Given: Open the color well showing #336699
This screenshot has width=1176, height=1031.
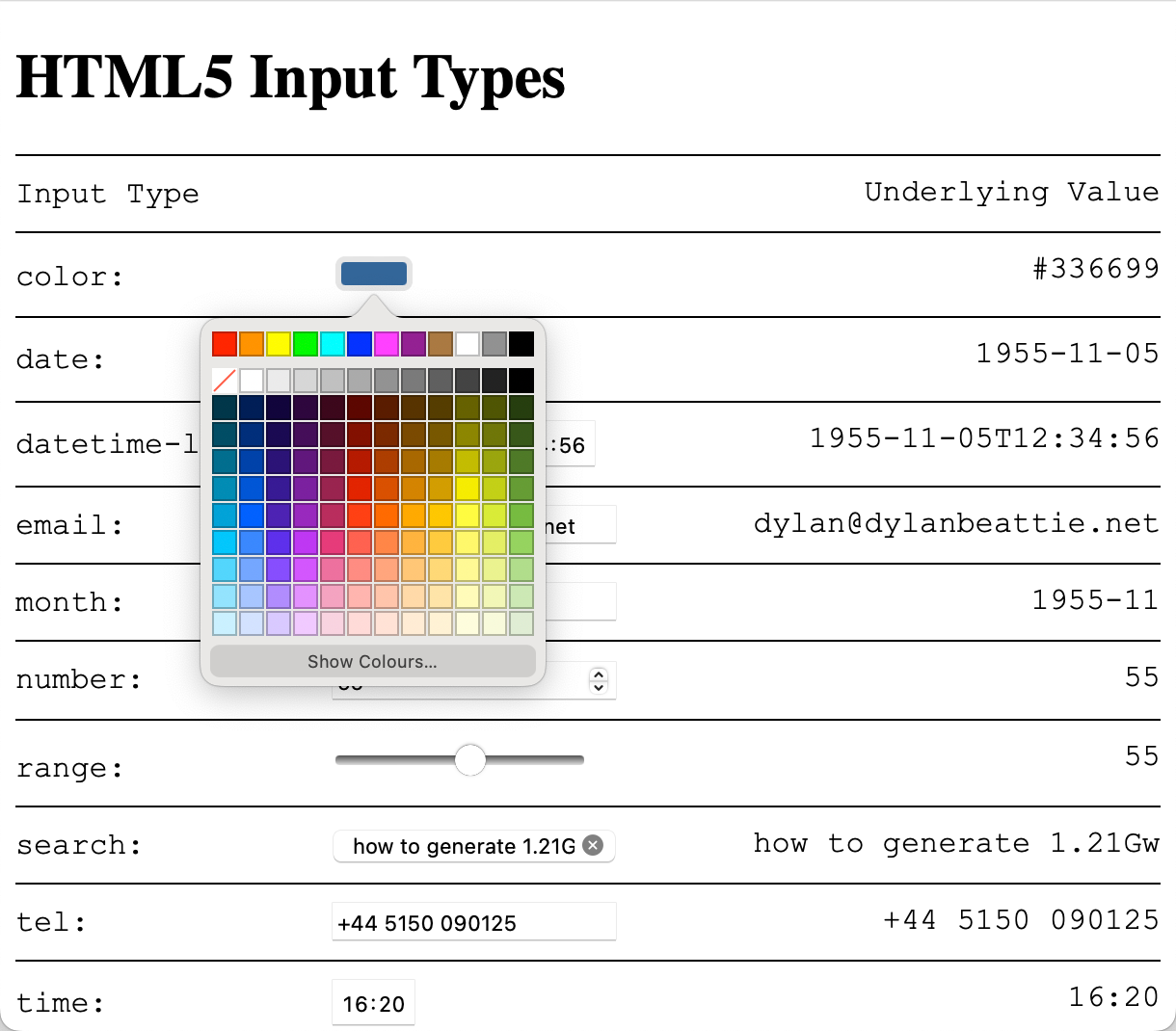Looking at the screenshot, I should pyautogui.click(x=375, y=273).
